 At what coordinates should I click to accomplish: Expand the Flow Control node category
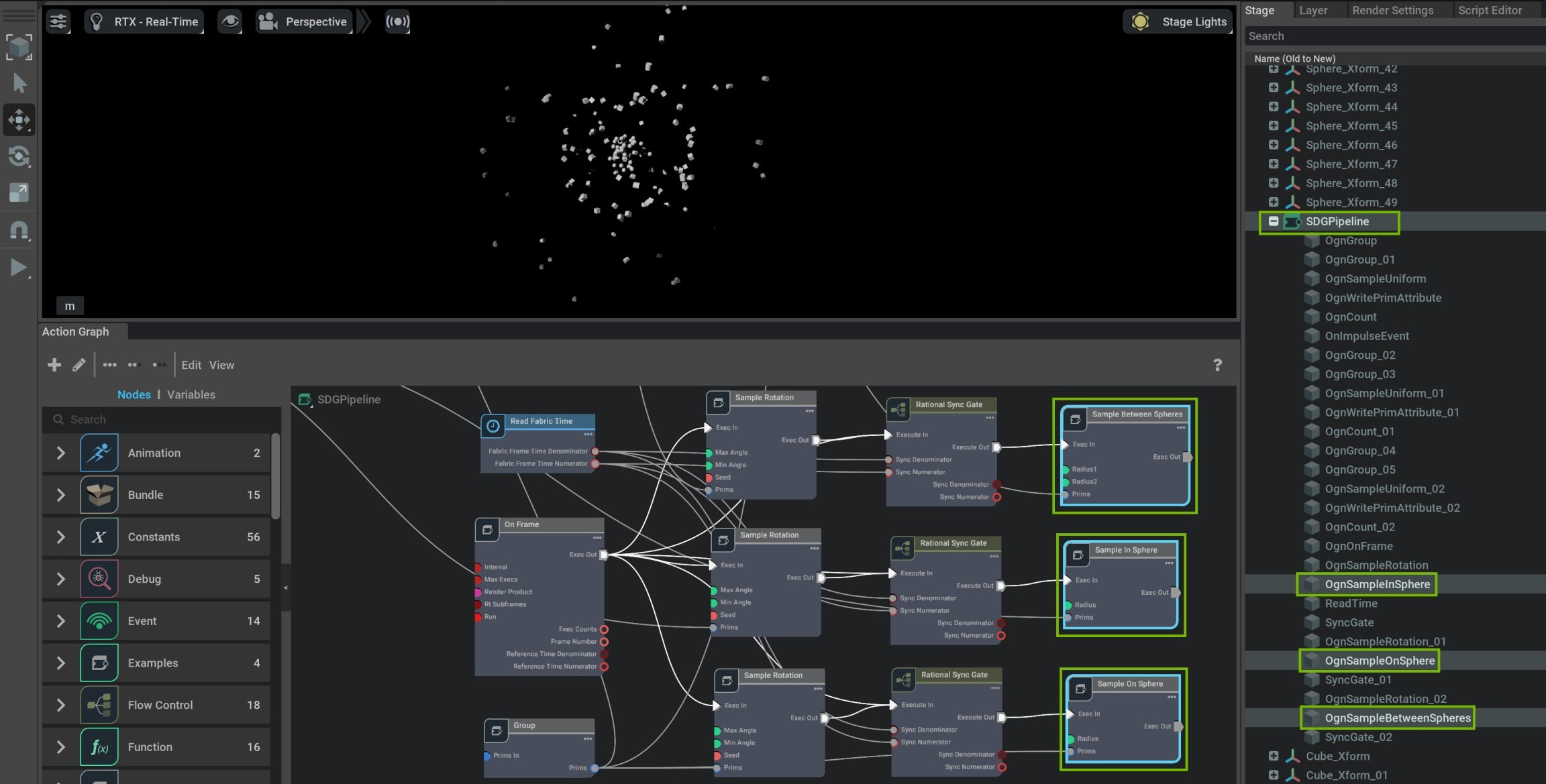(x=60, y=705)
